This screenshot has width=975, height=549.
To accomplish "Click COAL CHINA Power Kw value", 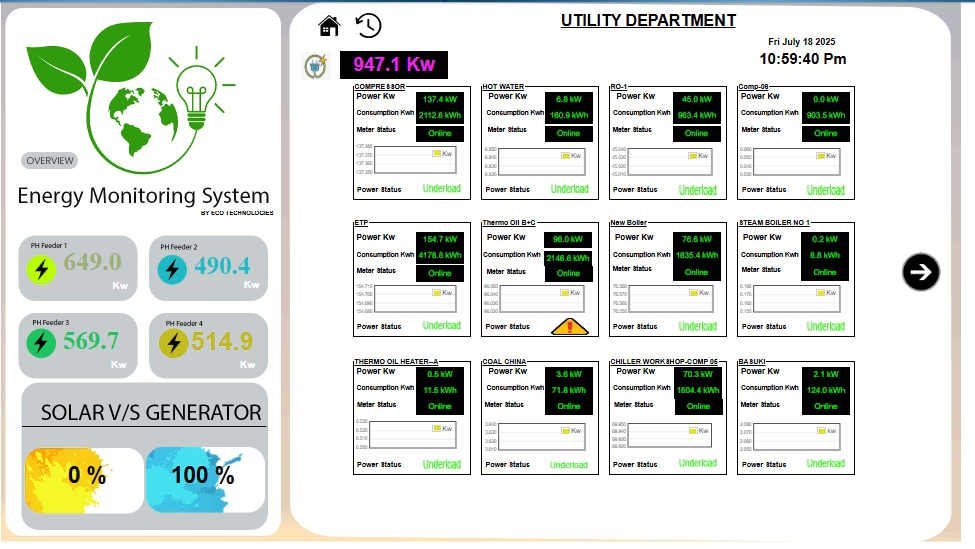I will click(x=568, y=374).
